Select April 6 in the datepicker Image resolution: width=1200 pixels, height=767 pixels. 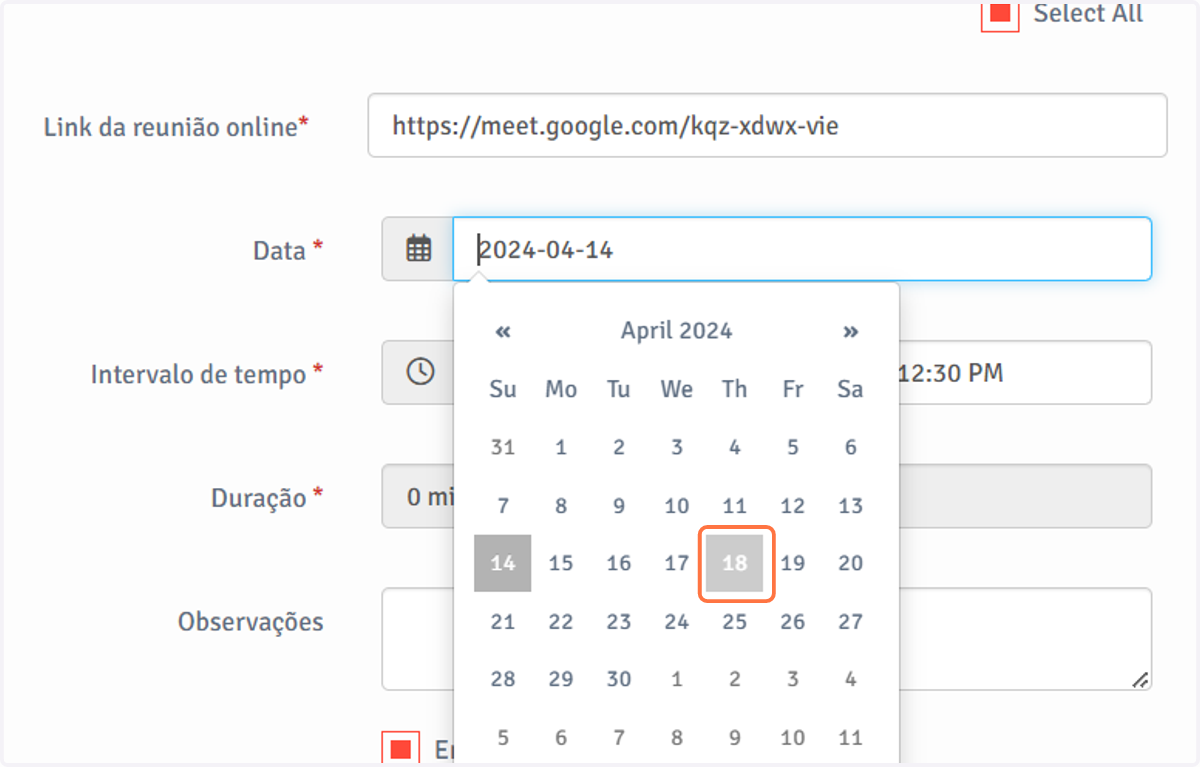coord(851,447)
